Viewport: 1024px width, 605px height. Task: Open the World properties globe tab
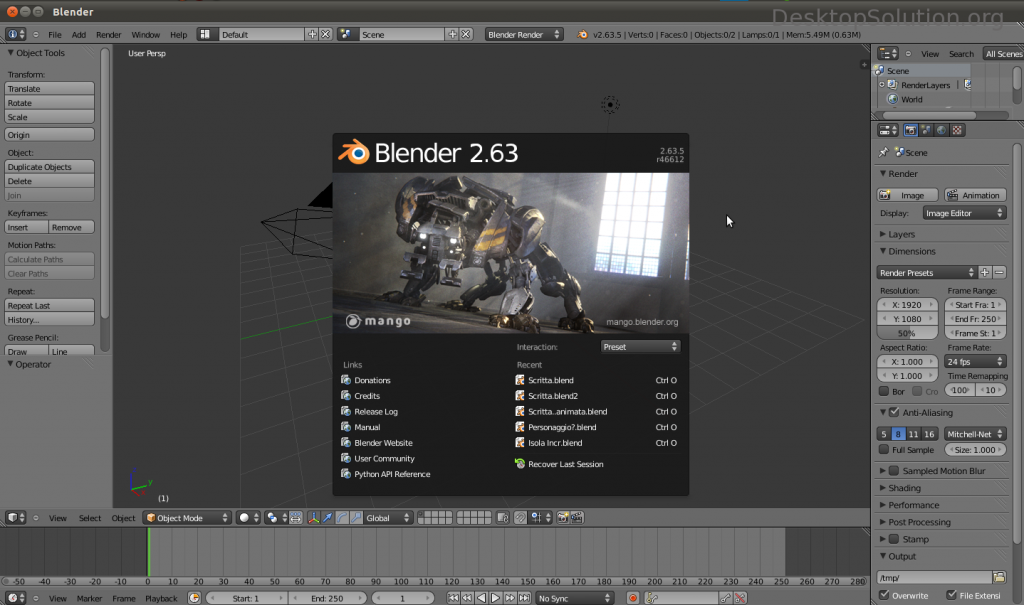(941, 130)
